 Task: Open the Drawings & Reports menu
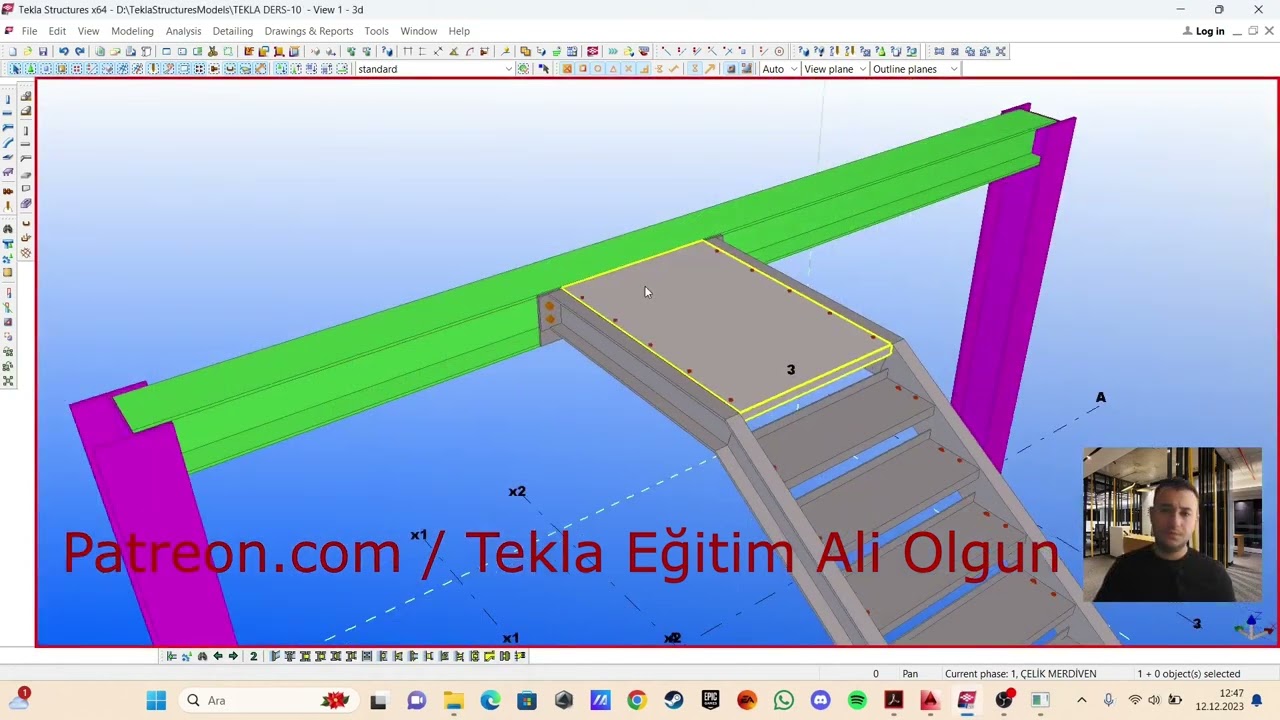click(x=308, y=31)
